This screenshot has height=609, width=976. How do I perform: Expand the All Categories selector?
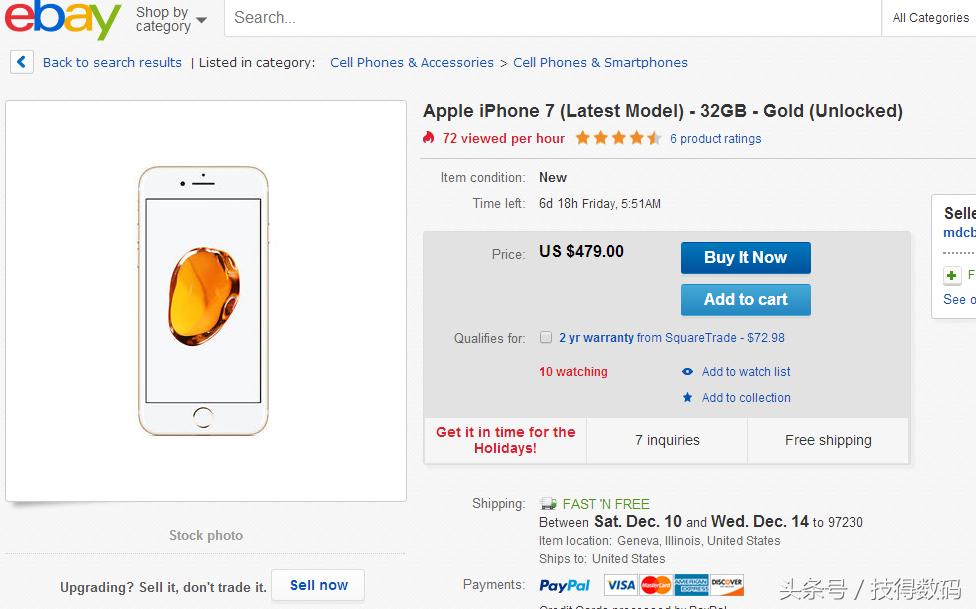tap(929, 17)
